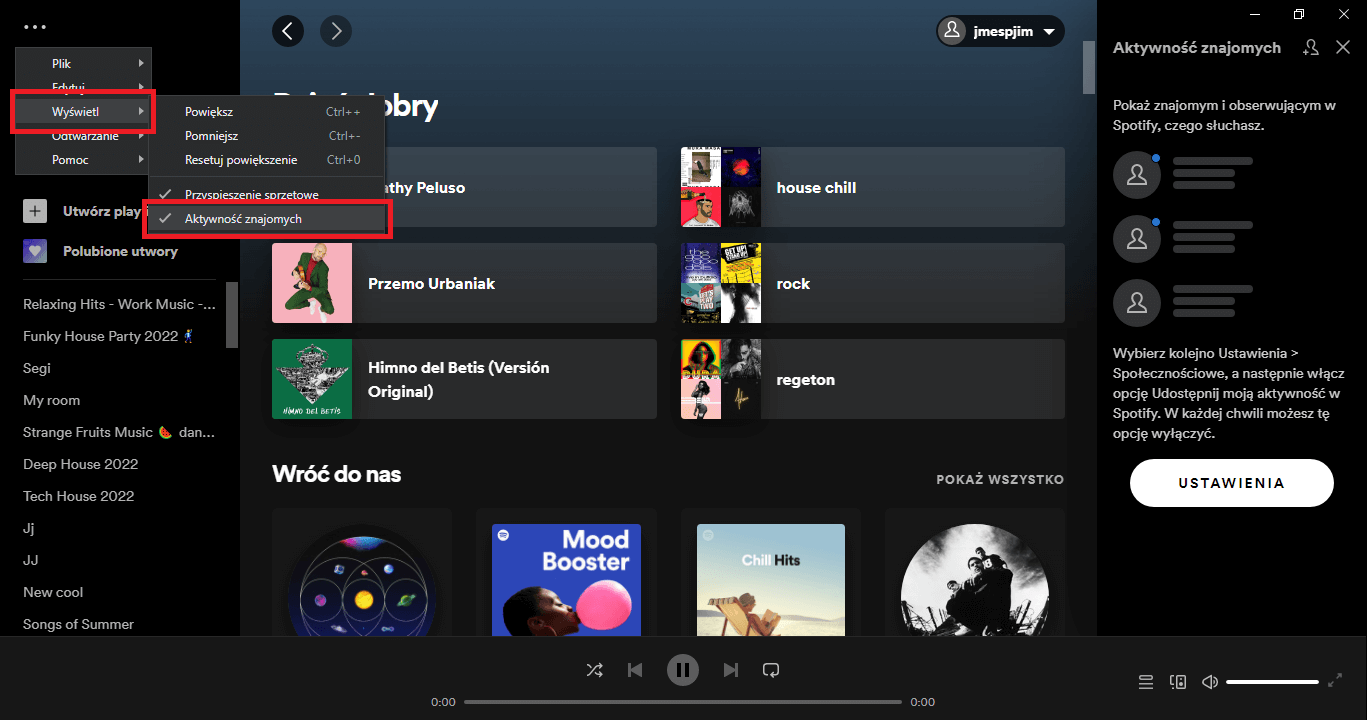Open the Przemo Urbaniak card
Screen dimensions: 1367x720
tap(464, 283)
